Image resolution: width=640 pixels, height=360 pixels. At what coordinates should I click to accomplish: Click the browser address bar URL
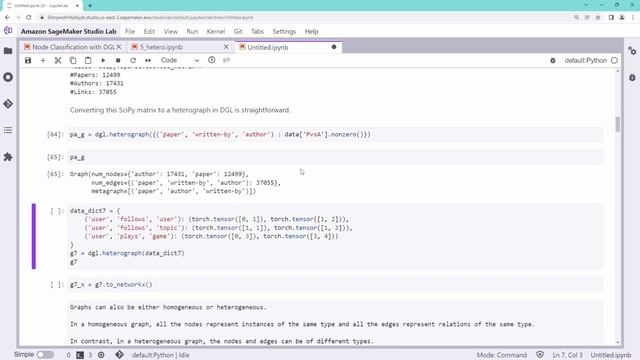150,18
